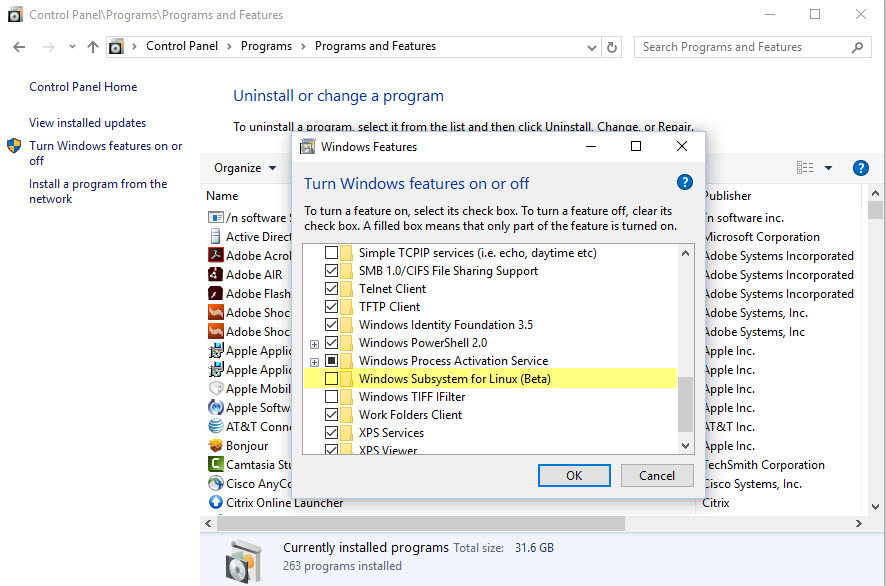Open Install a program from the network
Viewport: 886px width, 586px height.
[x=98, y=191]
